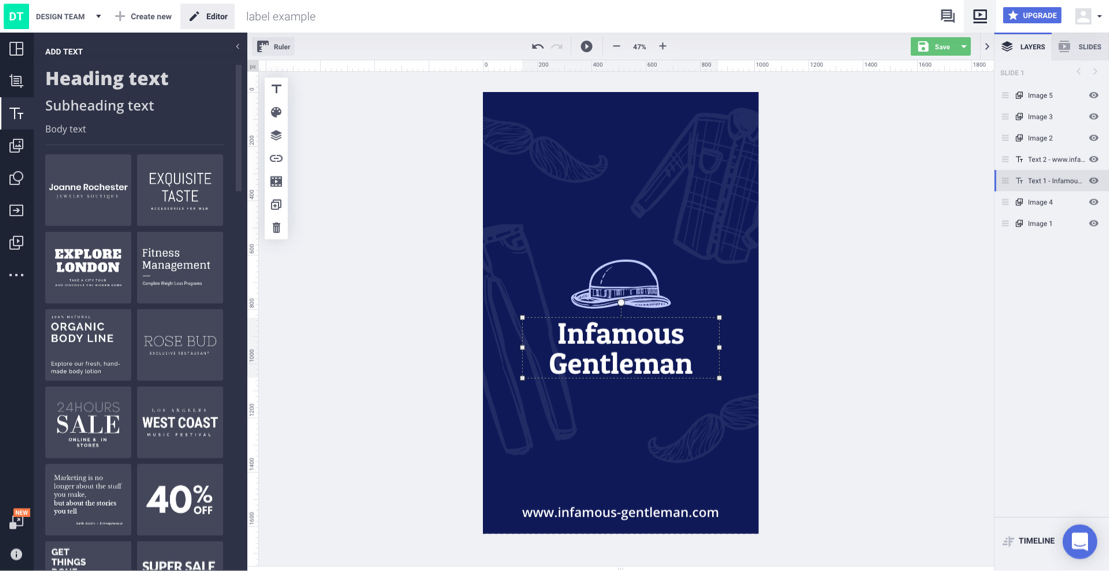Viewport: 1109px width, 571px height.
Task: Open the chat support bubble
Action: pyautogui.click(x=1079, y=541)
